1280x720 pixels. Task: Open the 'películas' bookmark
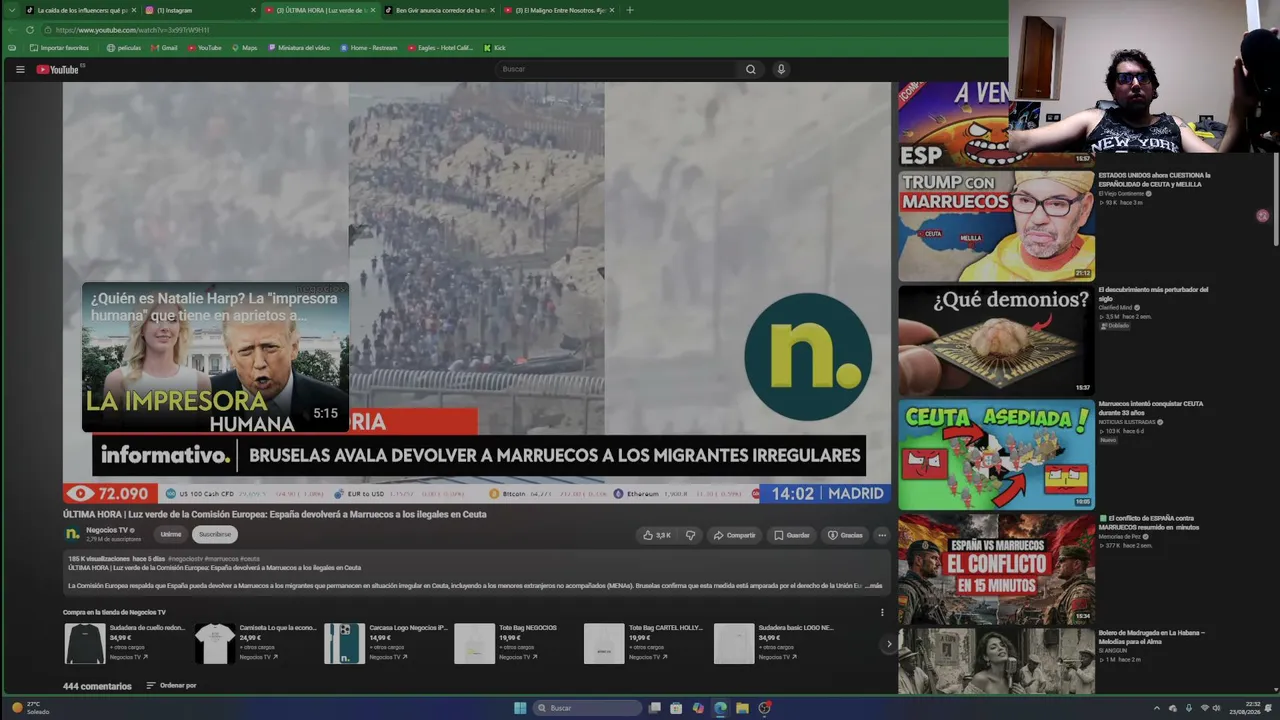(123, 48)
